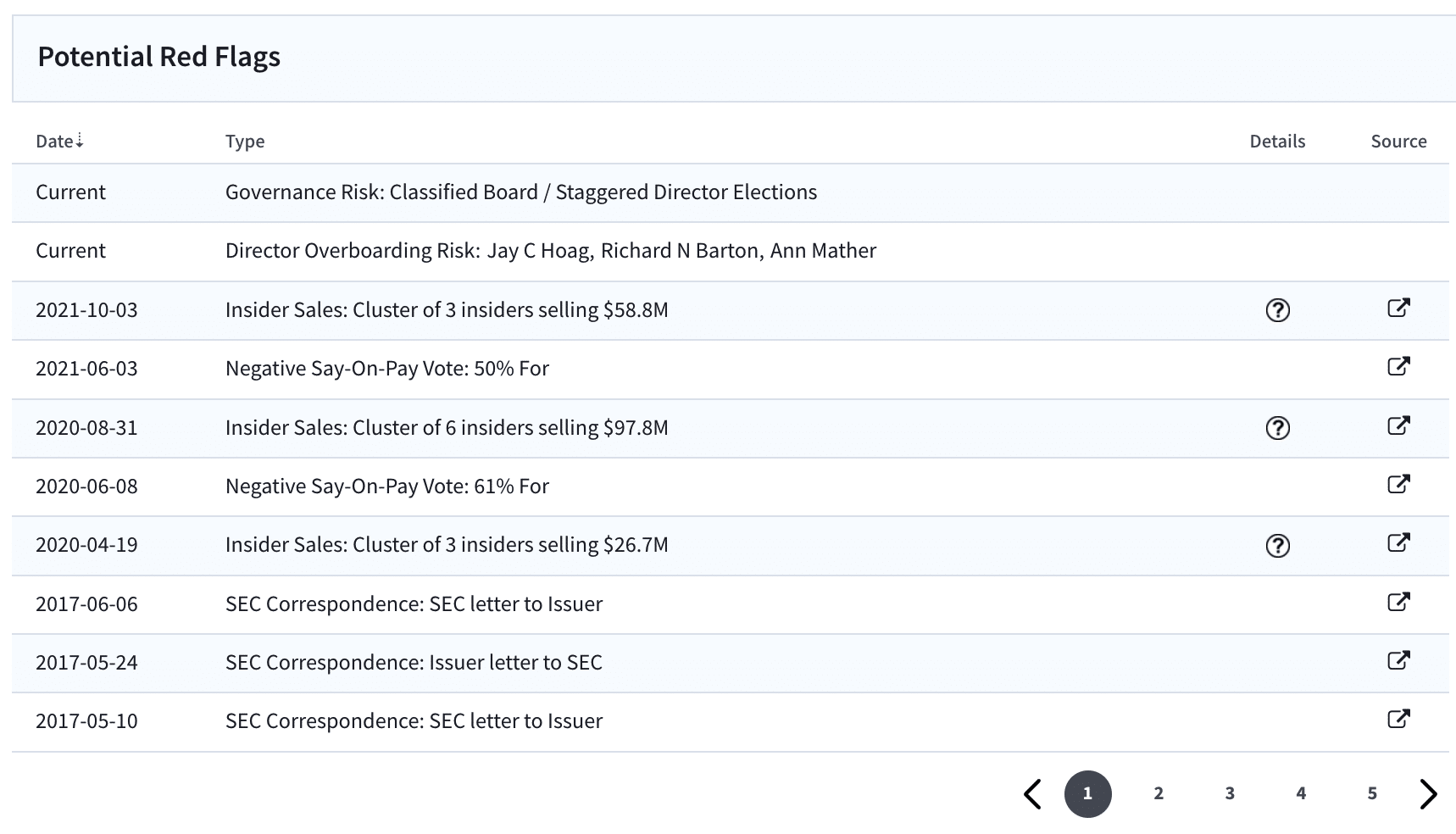Screen dimensions: 1456x834
Task: Open source for 61% Say-On-Pay vote
Action: click(1398, 484)
